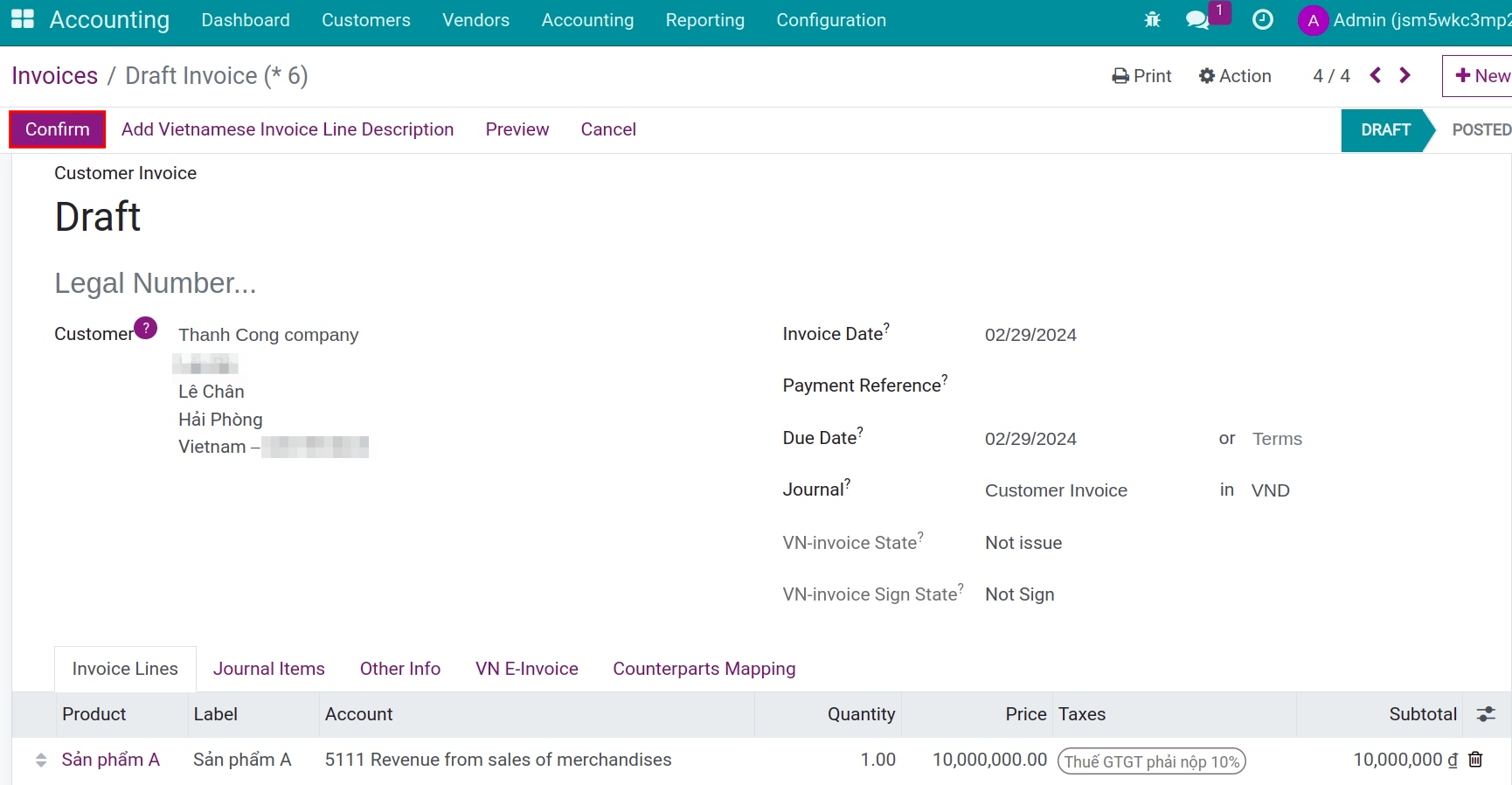Open column options settings icon

pyautogui.click(x=1486, y=714)
